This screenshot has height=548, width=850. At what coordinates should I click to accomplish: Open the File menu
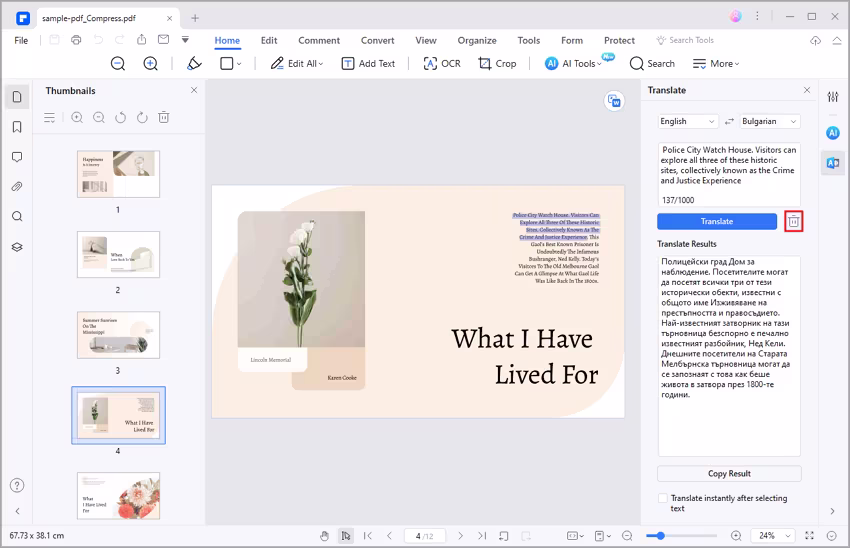tap(21, 40)
